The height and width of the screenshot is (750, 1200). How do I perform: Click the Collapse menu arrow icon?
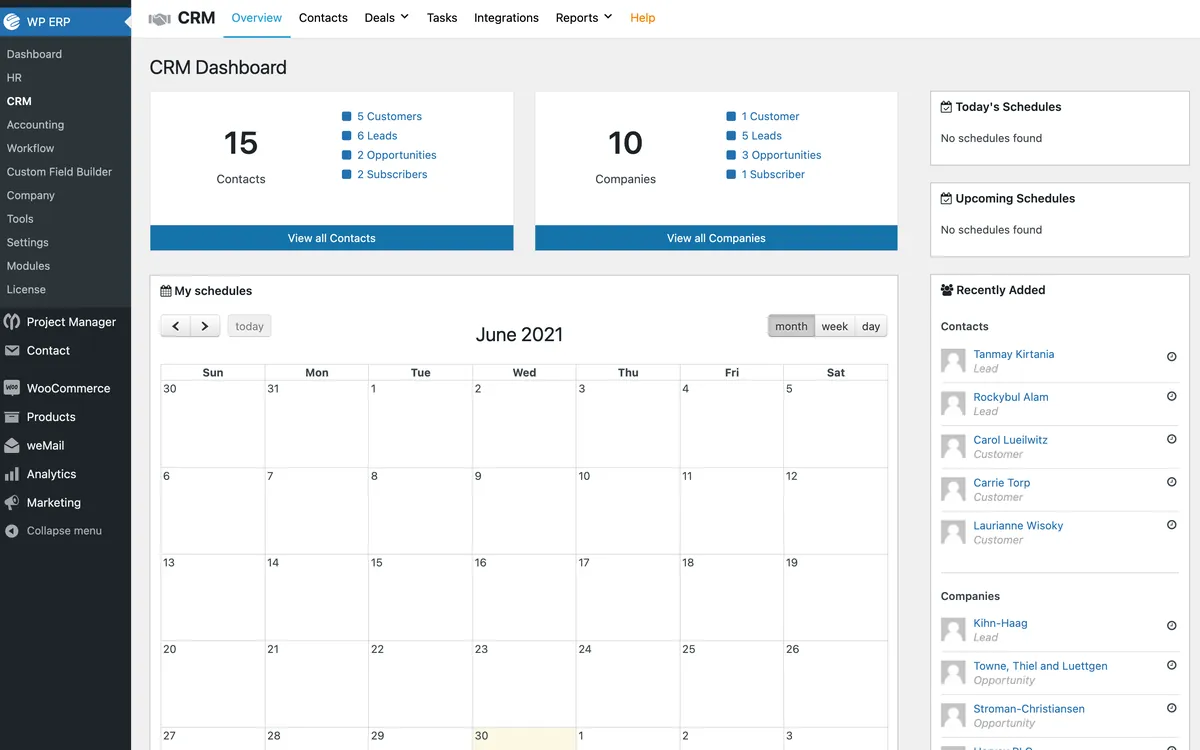tap(12, 531)
